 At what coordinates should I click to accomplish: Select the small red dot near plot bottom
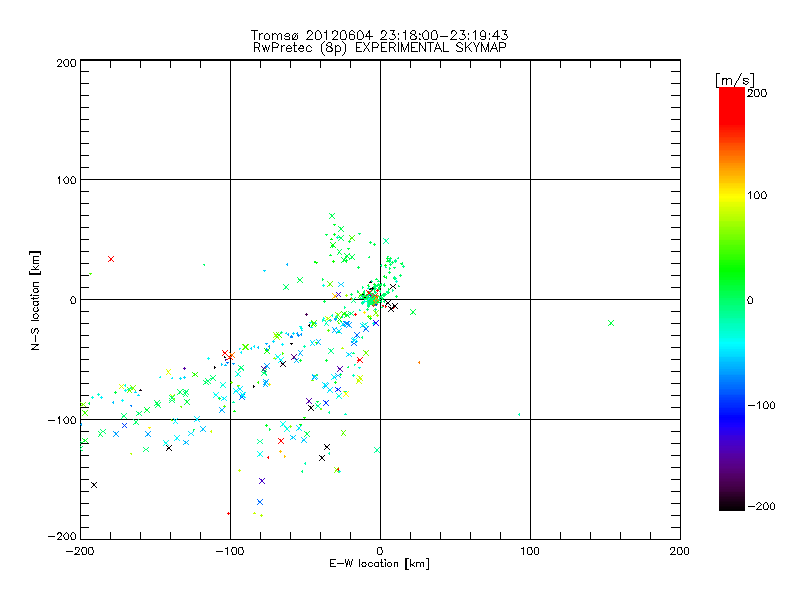pos(229,513)
